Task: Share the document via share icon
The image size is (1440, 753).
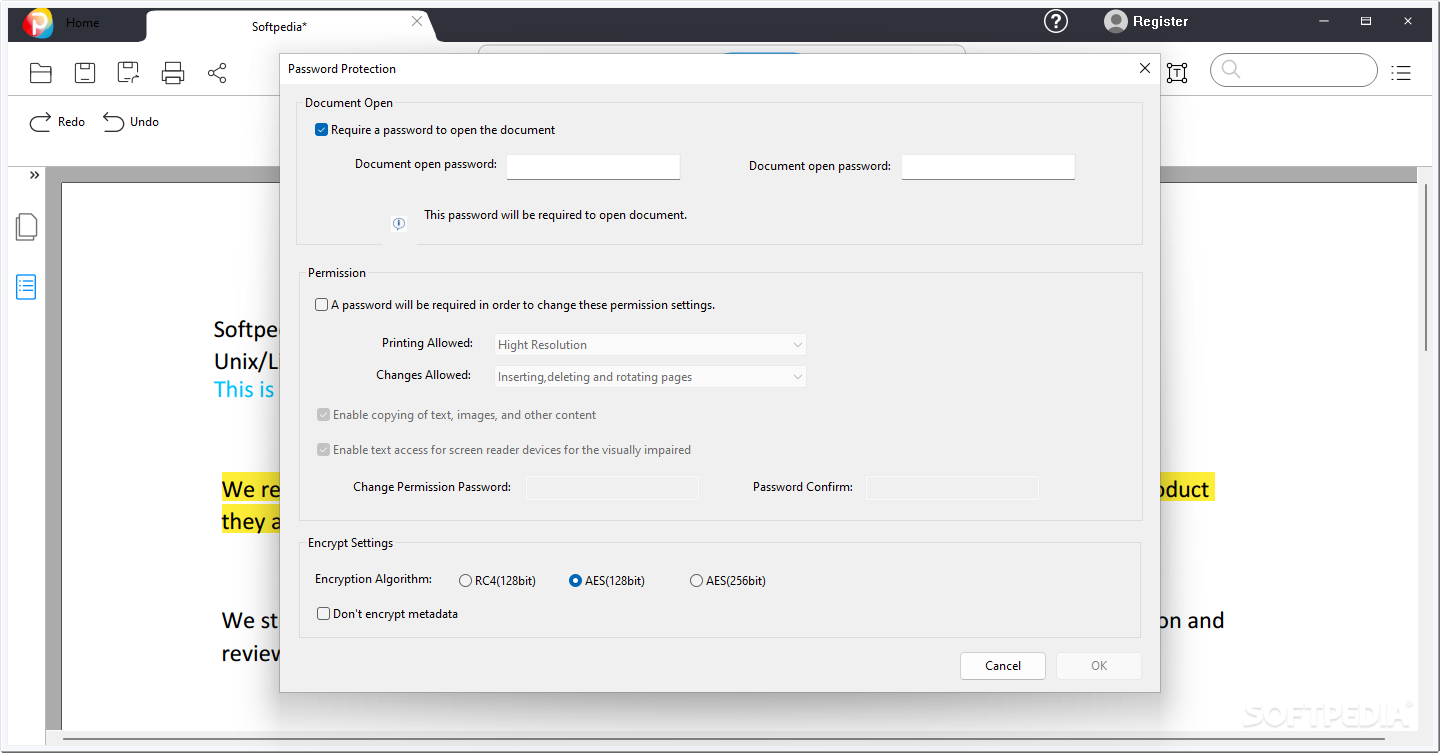Action: coord(217,72)
